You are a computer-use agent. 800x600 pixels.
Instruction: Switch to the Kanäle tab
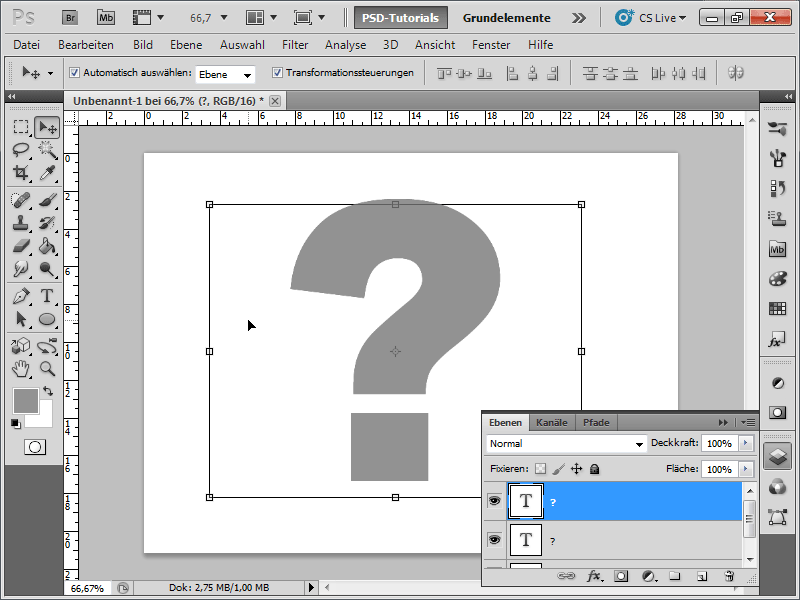[x=552, y=422]
